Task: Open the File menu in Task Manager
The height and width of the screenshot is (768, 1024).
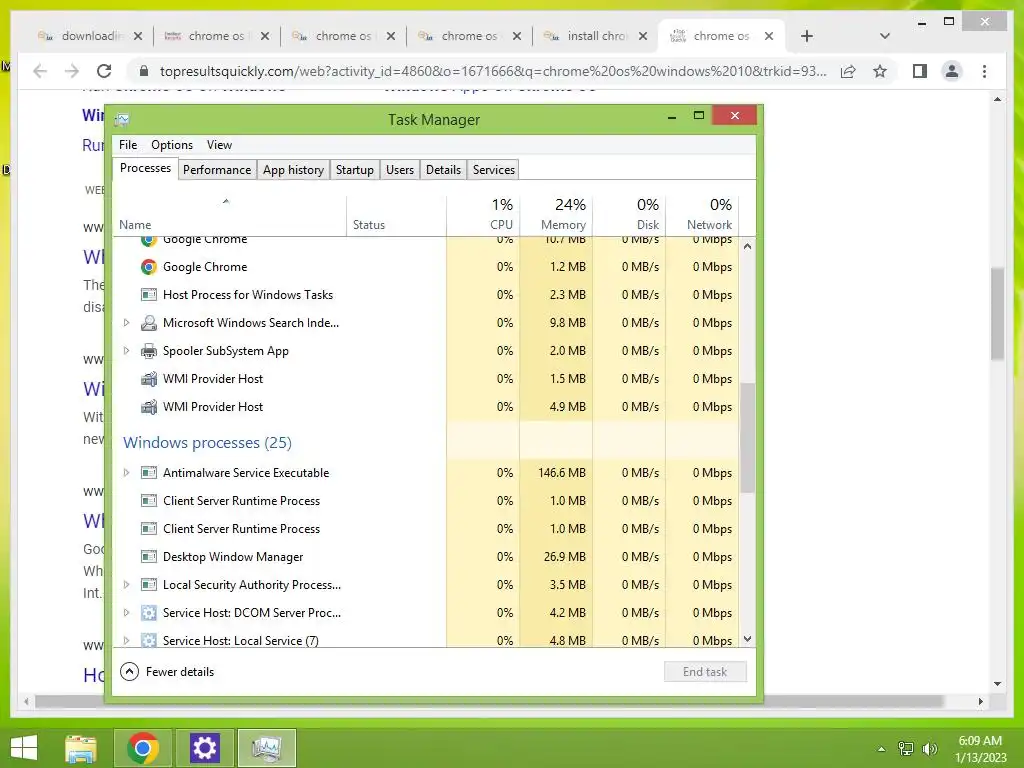Action: pos(128,145)
